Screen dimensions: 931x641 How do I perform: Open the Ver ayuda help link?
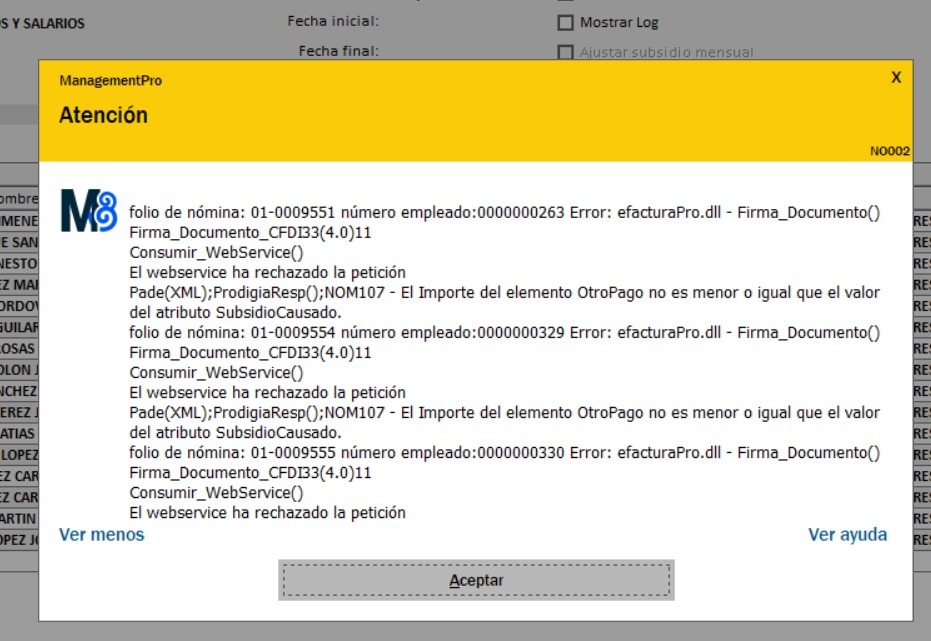tap(847, 535)
